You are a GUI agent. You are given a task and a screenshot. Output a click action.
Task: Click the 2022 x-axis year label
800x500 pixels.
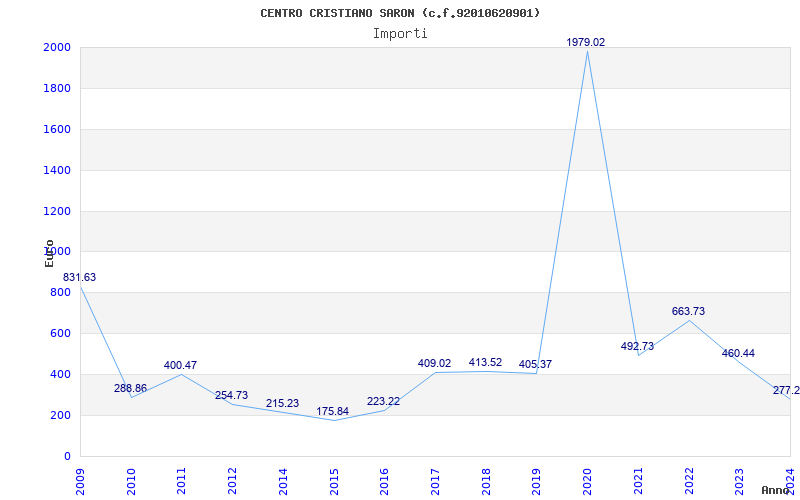coord(689,481)
